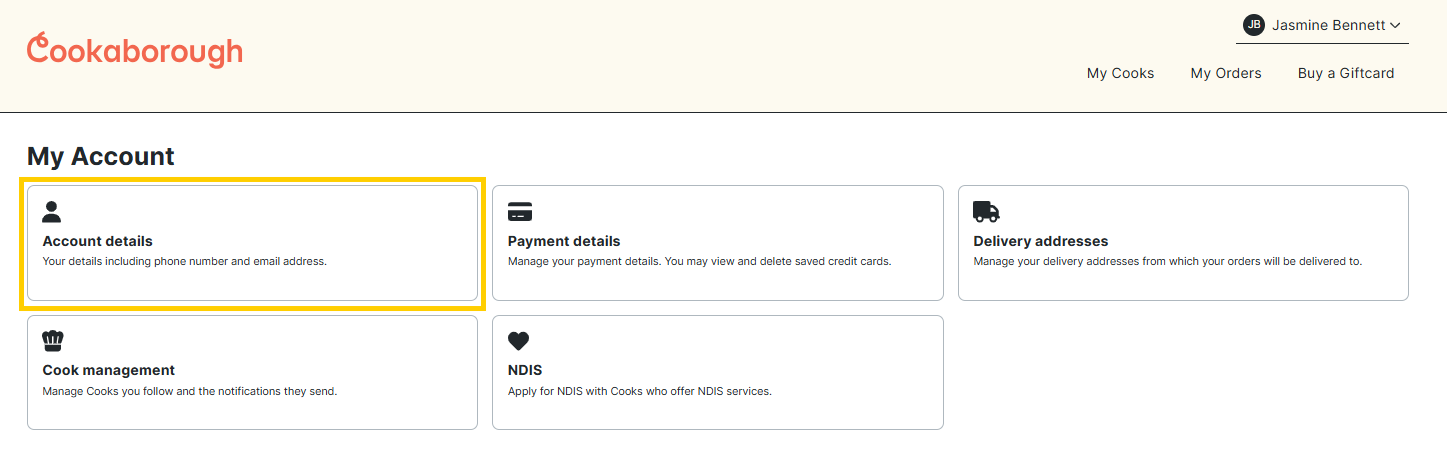Click the delivery truck icon
This screenshot has height=458, width=1447.
coord(986,211)
